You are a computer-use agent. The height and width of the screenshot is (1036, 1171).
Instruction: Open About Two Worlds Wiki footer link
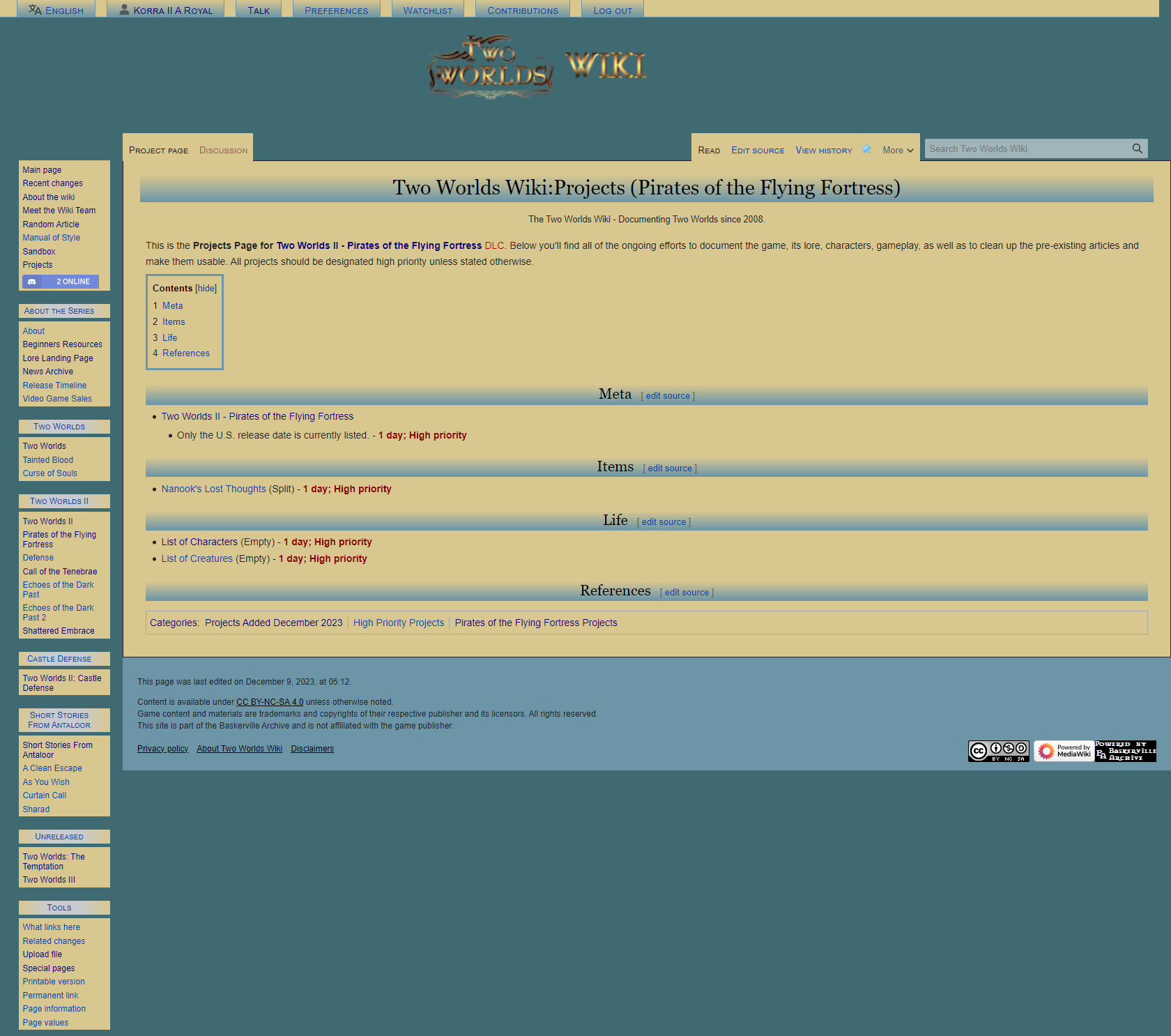(239, 749)
